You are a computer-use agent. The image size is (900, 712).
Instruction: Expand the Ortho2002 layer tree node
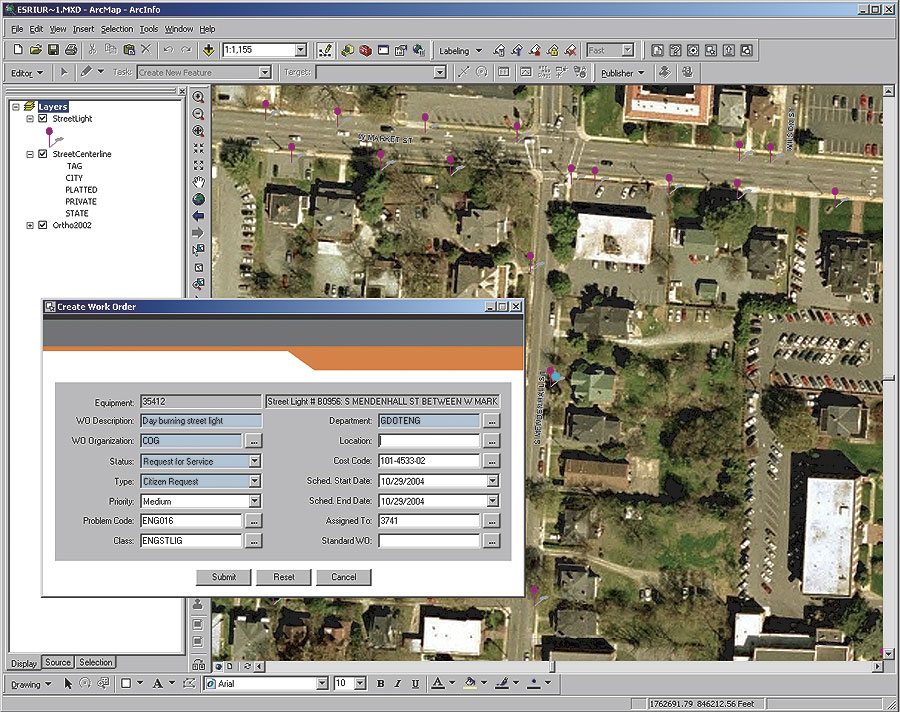(x=30, y=225)
